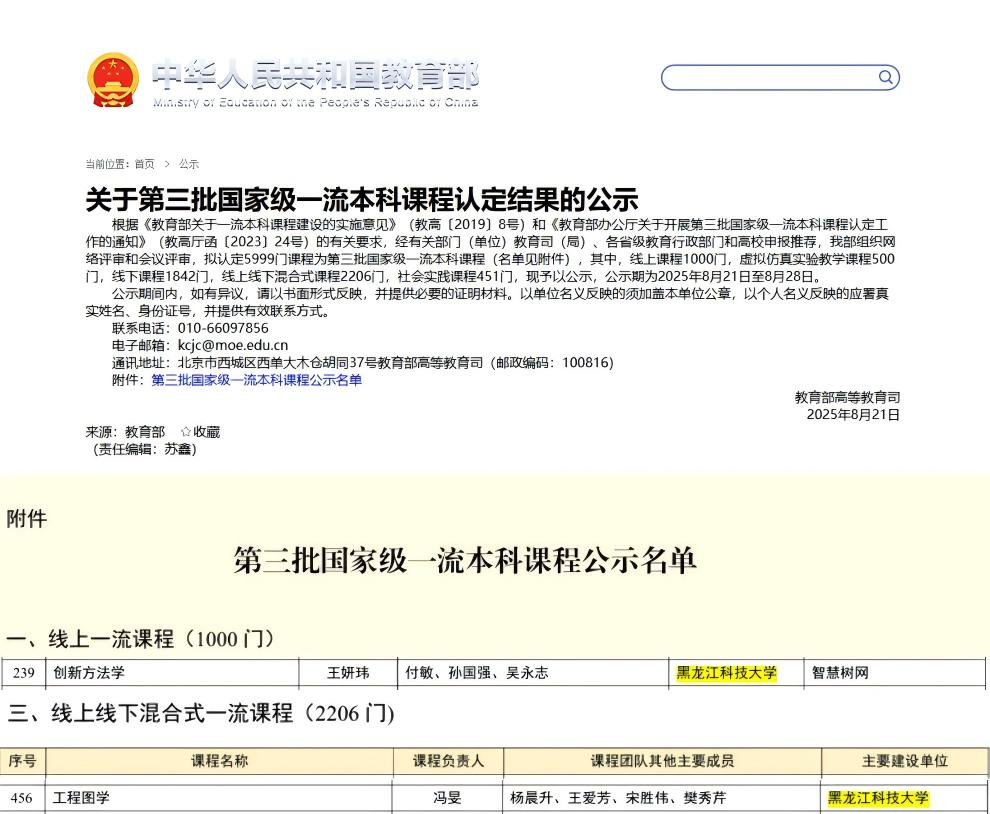Click the search magnifier icon
The image size is (990, 814).
(x=885, y=78)
